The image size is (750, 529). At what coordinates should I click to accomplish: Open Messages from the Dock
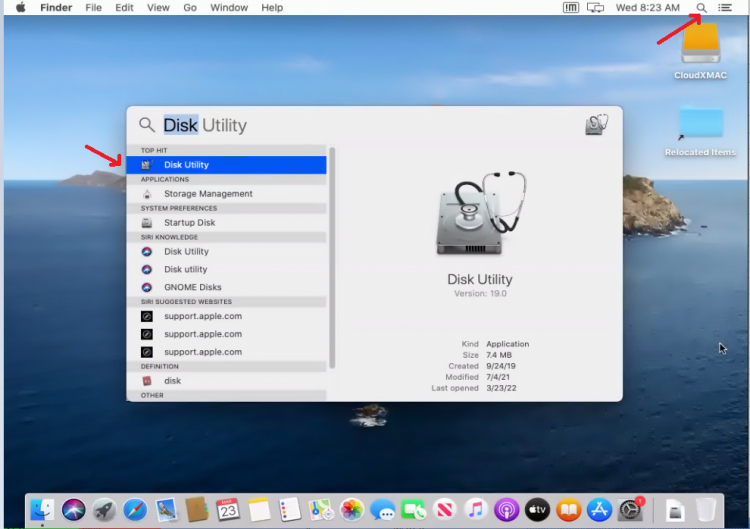(x=383, y=509)
